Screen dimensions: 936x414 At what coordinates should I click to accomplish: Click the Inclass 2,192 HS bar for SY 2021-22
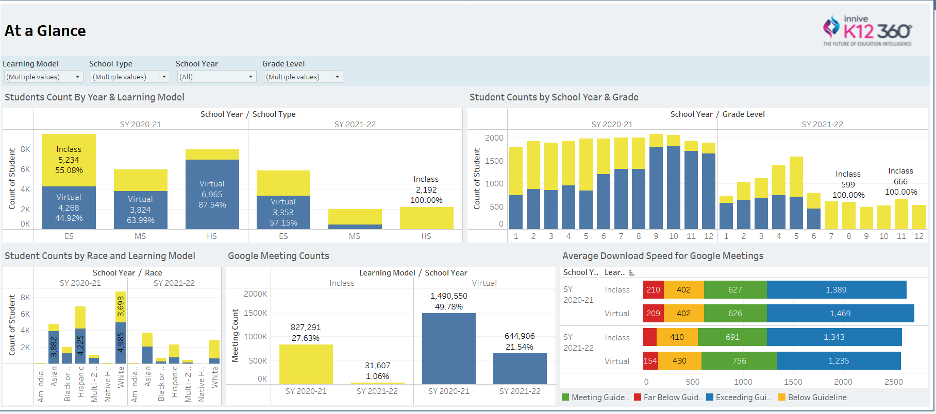[x=426, y=218]
